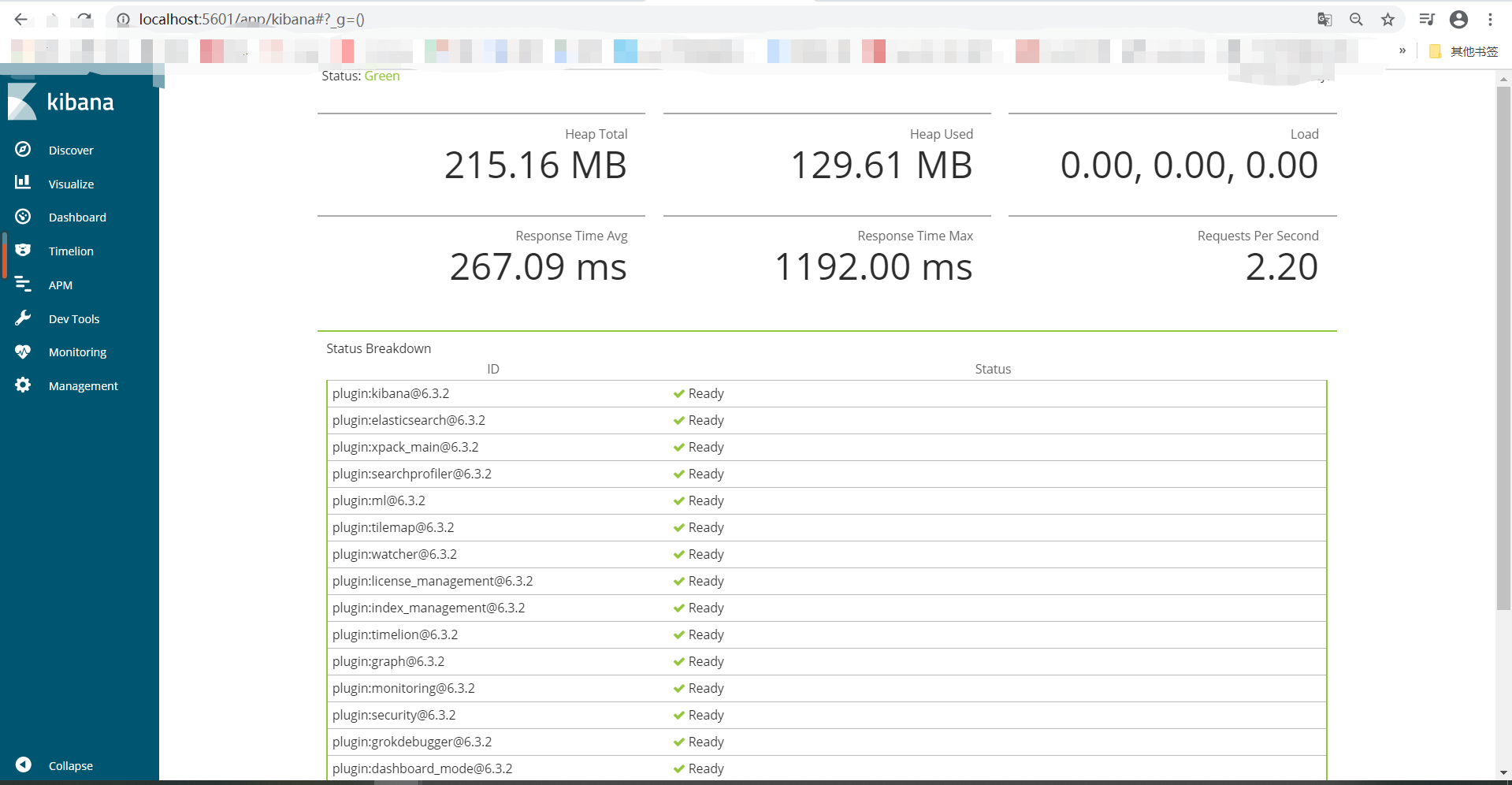
Task: Select the Management menu label
Action: tap(83, 385)
